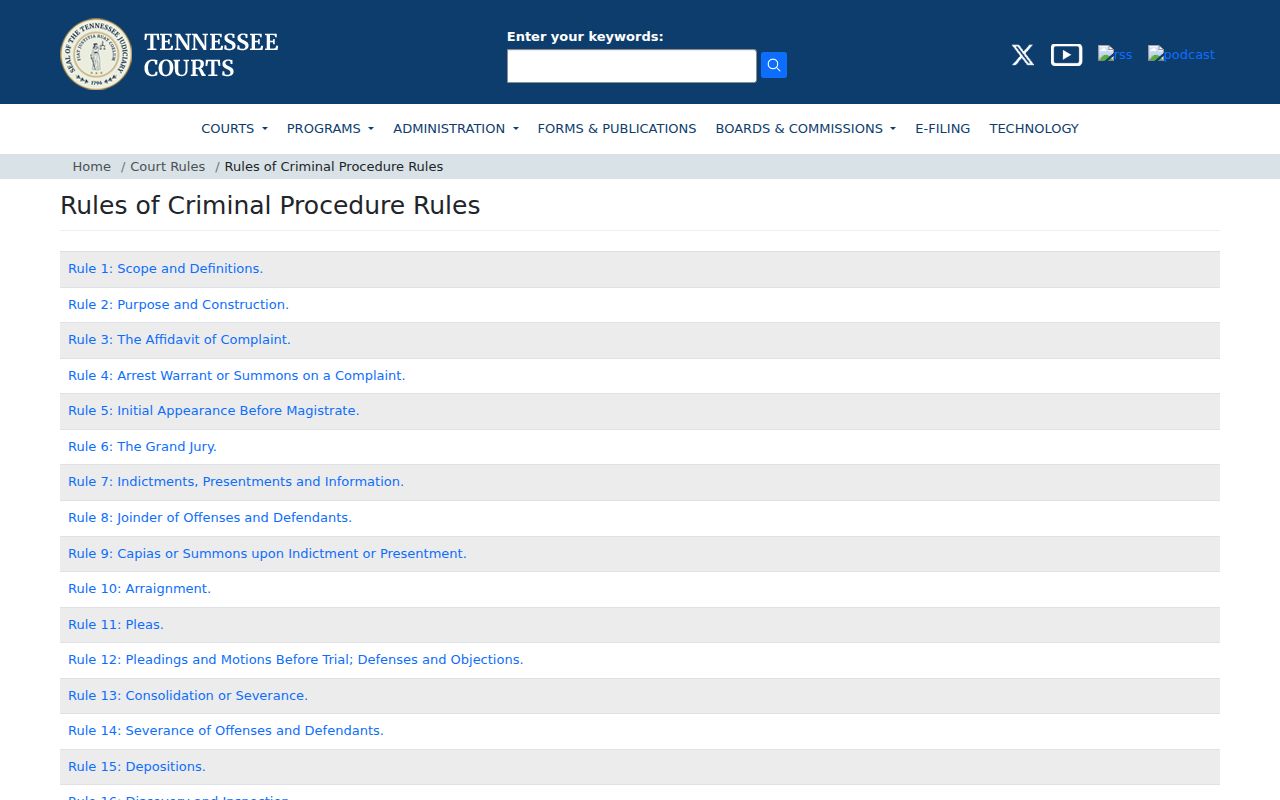Open Rule 7: Indictments, Presentments and Information
This screenshot has width=1280, height=800.
click(236, 482)
